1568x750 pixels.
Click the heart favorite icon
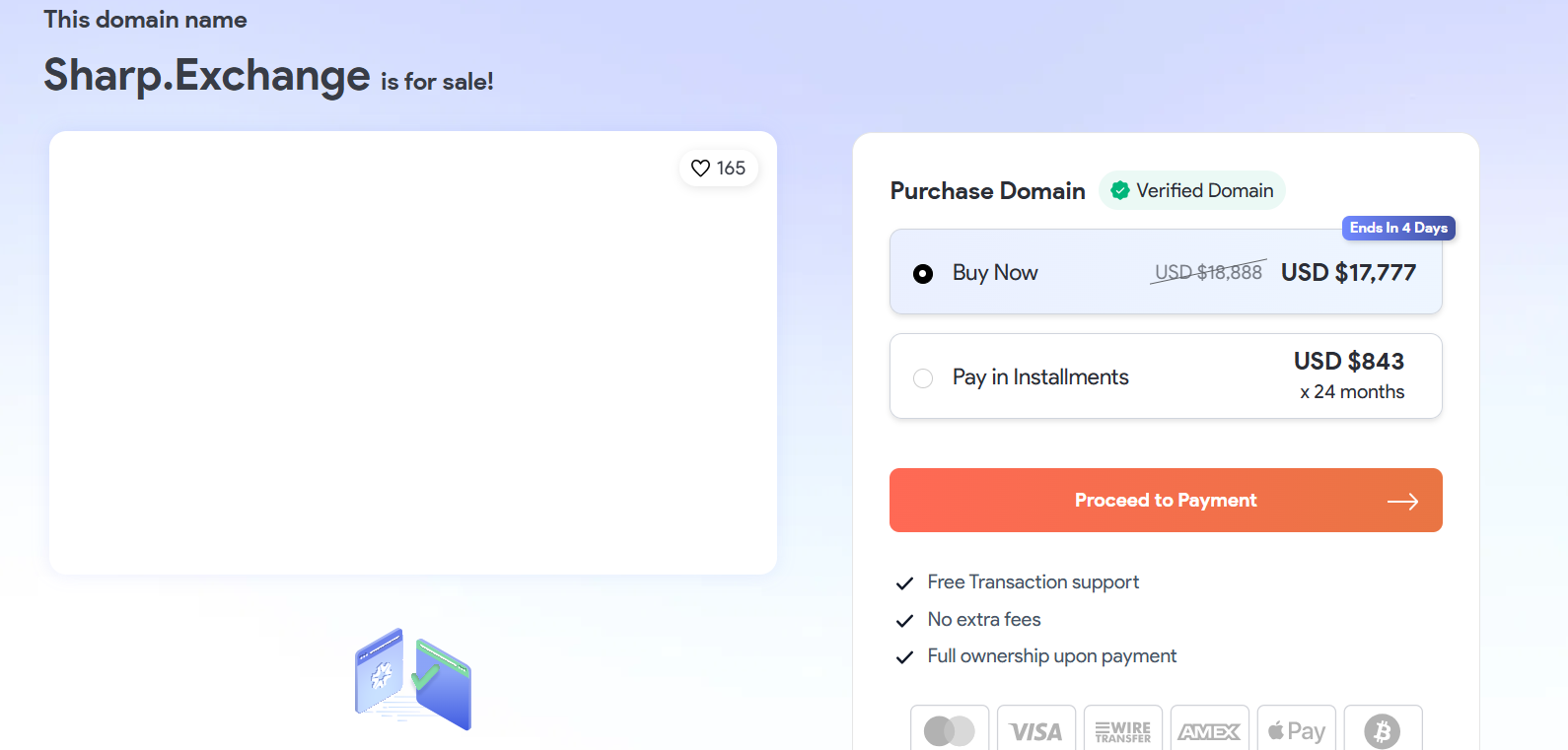click(x=700, y=169)
